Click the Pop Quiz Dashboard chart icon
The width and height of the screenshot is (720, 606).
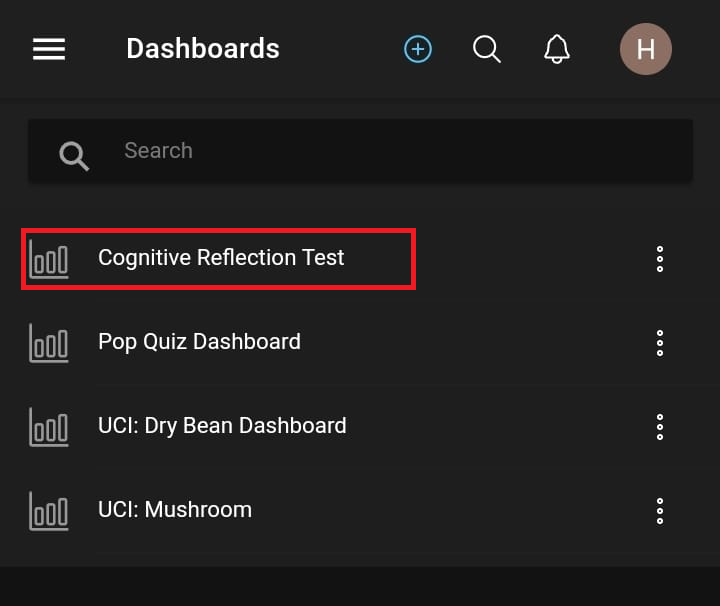(49, 342)
